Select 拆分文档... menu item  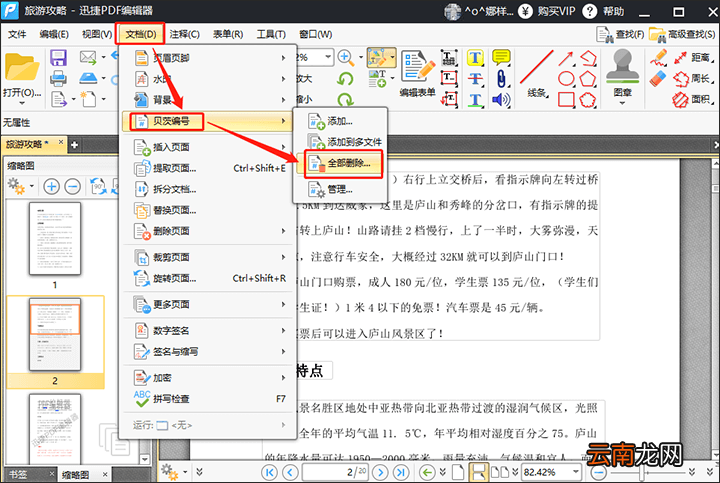[x=208, y=189]
